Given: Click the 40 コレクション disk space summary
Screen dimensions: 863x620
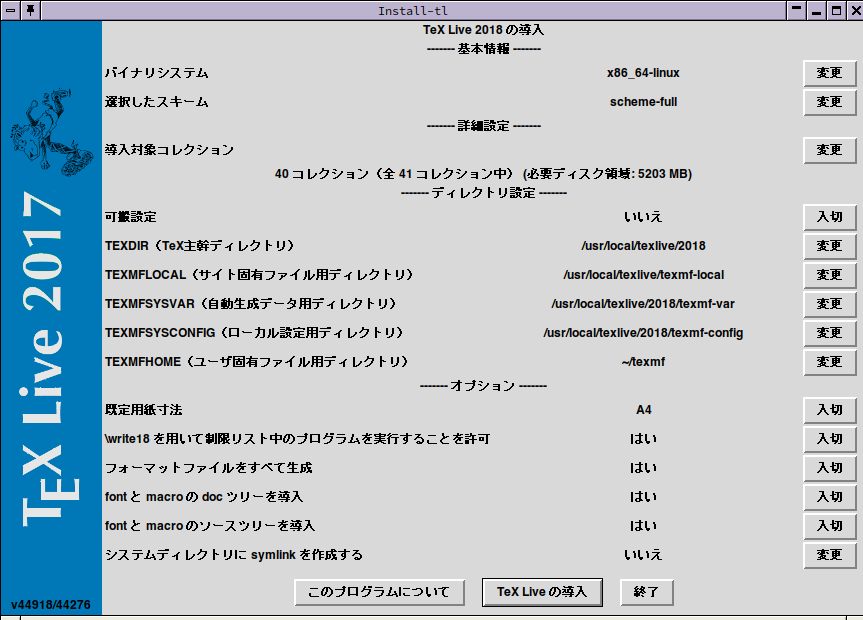Looking at the screenshot, I should click(x=483, y=174).
